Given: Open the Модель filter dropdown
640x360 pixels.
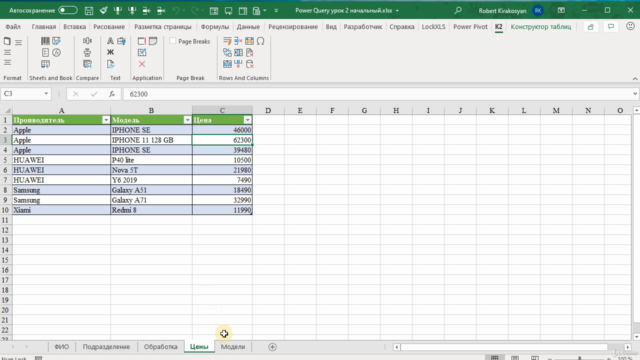Looking at the screenshot, I should pos(187,120).
